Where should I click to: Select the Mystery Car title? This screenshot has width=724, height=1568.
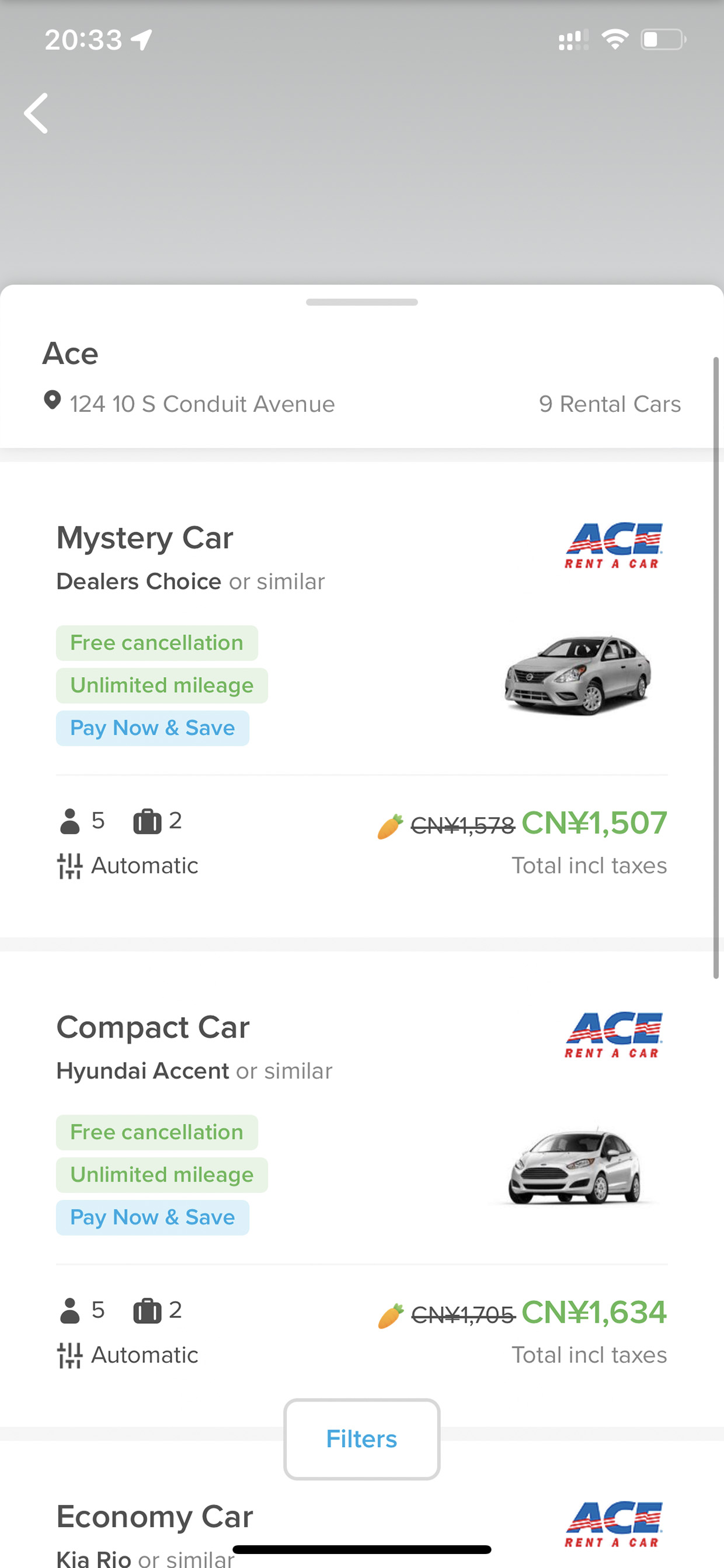pyautogui.click(x=145, y=538)
